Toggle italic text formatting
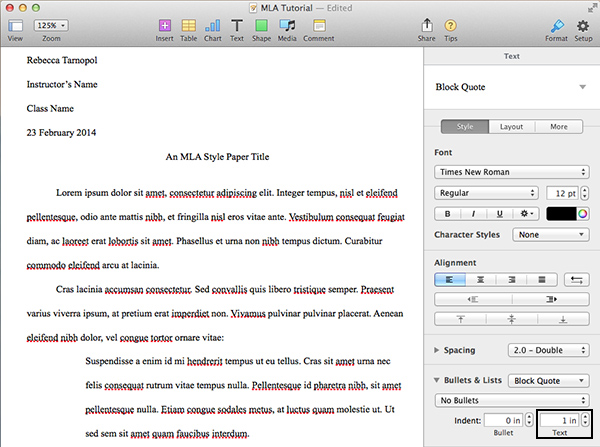Screen dimensions: 600x447 click(x=472, y=213)
